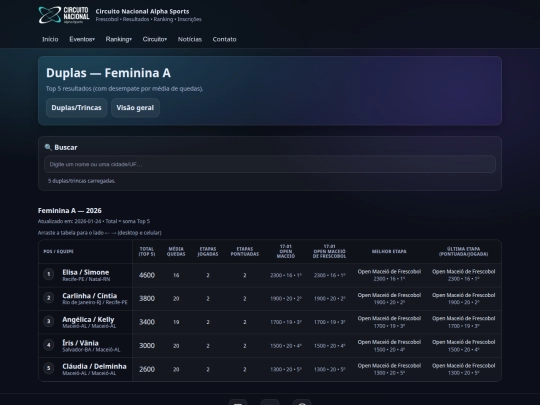
Task: Click Elisa / Simone's Melhor Etapa cell
Action: coord(389,275)
